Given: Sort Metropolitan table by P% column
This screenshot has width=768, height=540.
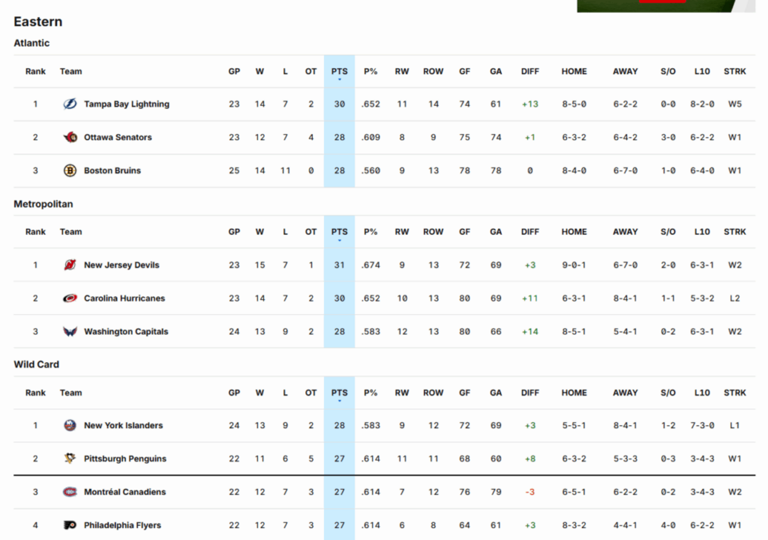Looking at the screenshot, I should [371, 232].
